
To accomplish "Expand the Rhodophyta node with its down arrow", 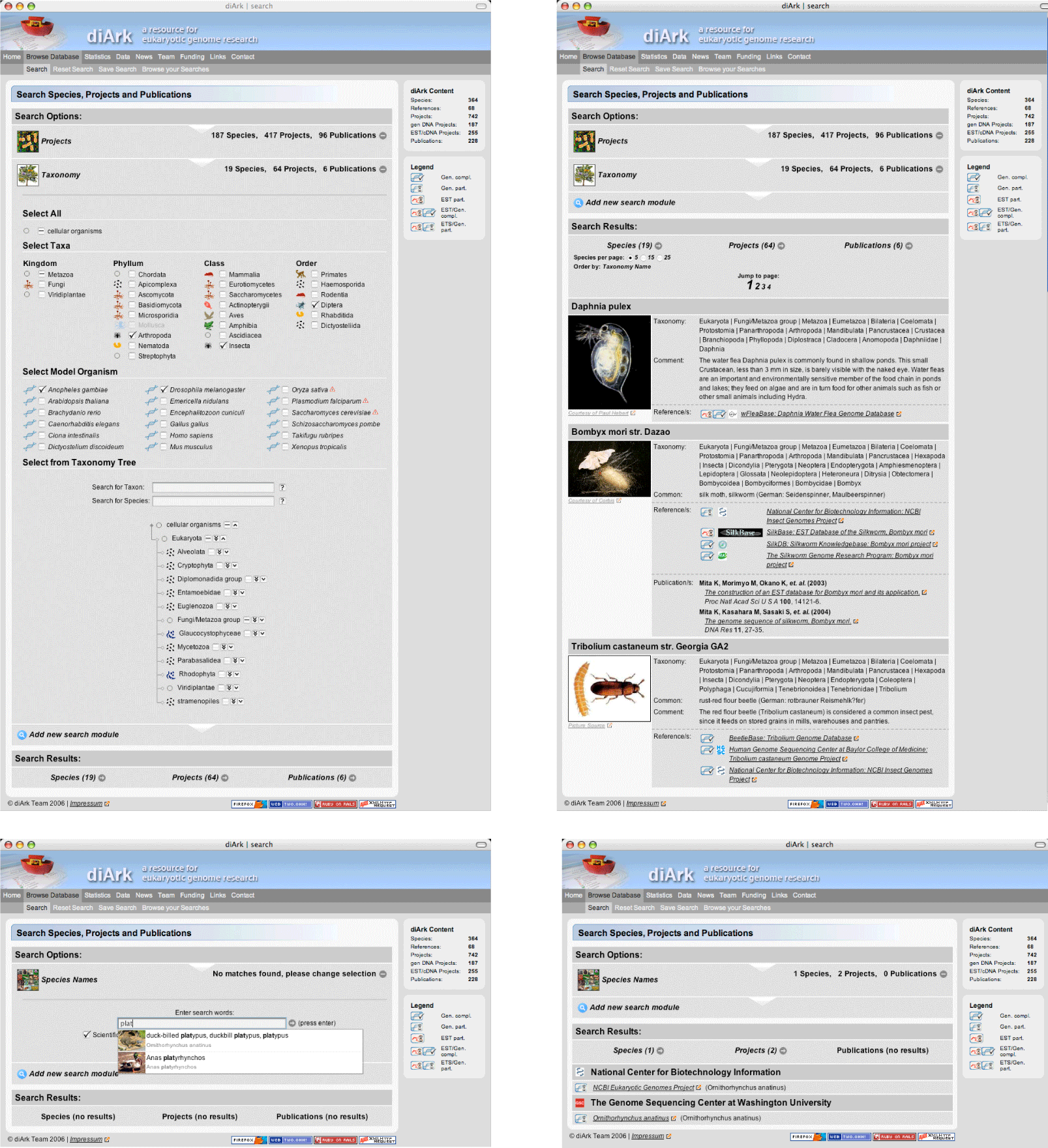I will pos(237,674).
